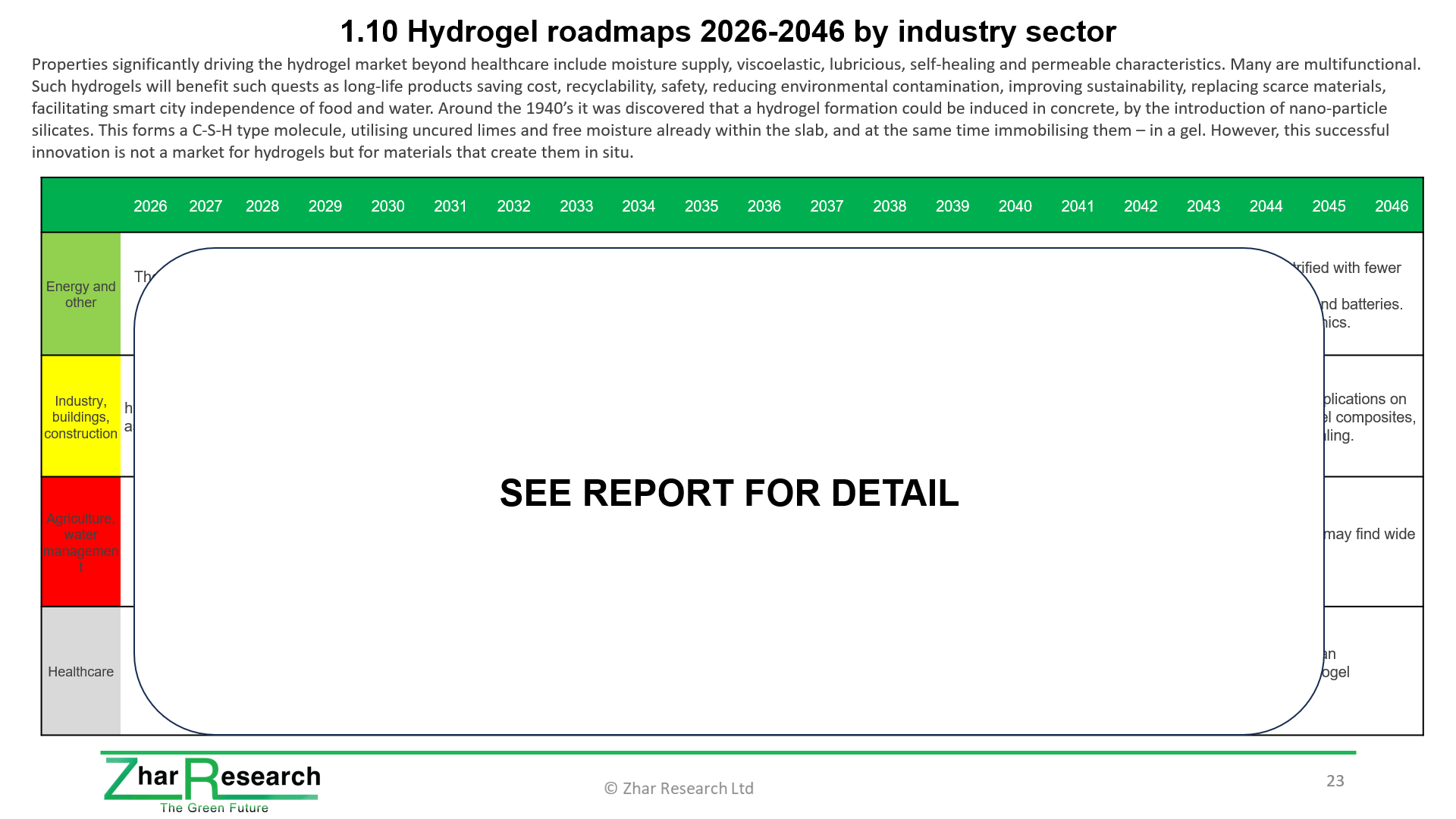Click the 2035 year column header

click(701, 206)
